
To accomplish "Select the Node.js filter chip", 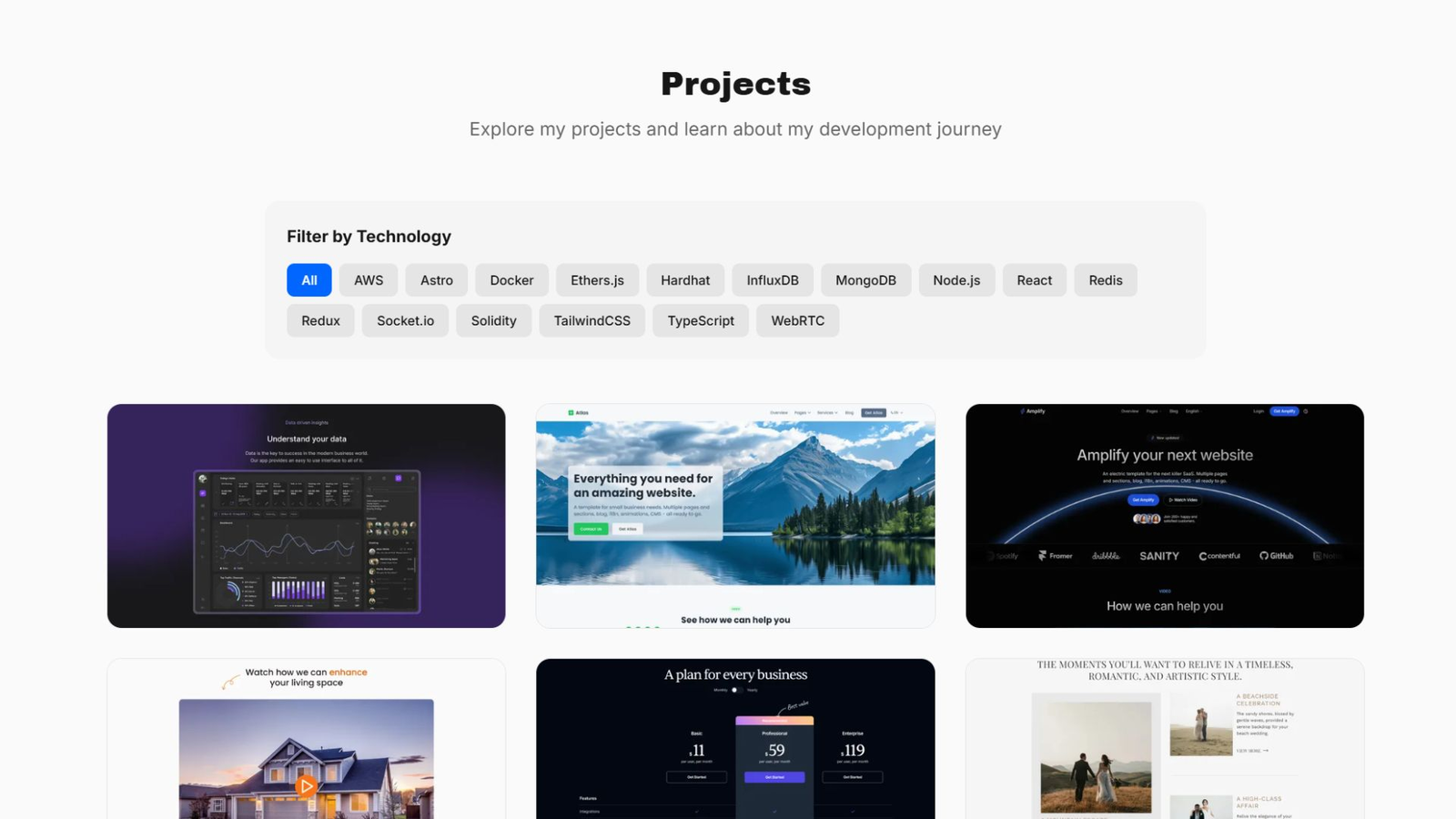I will point(956,280).
